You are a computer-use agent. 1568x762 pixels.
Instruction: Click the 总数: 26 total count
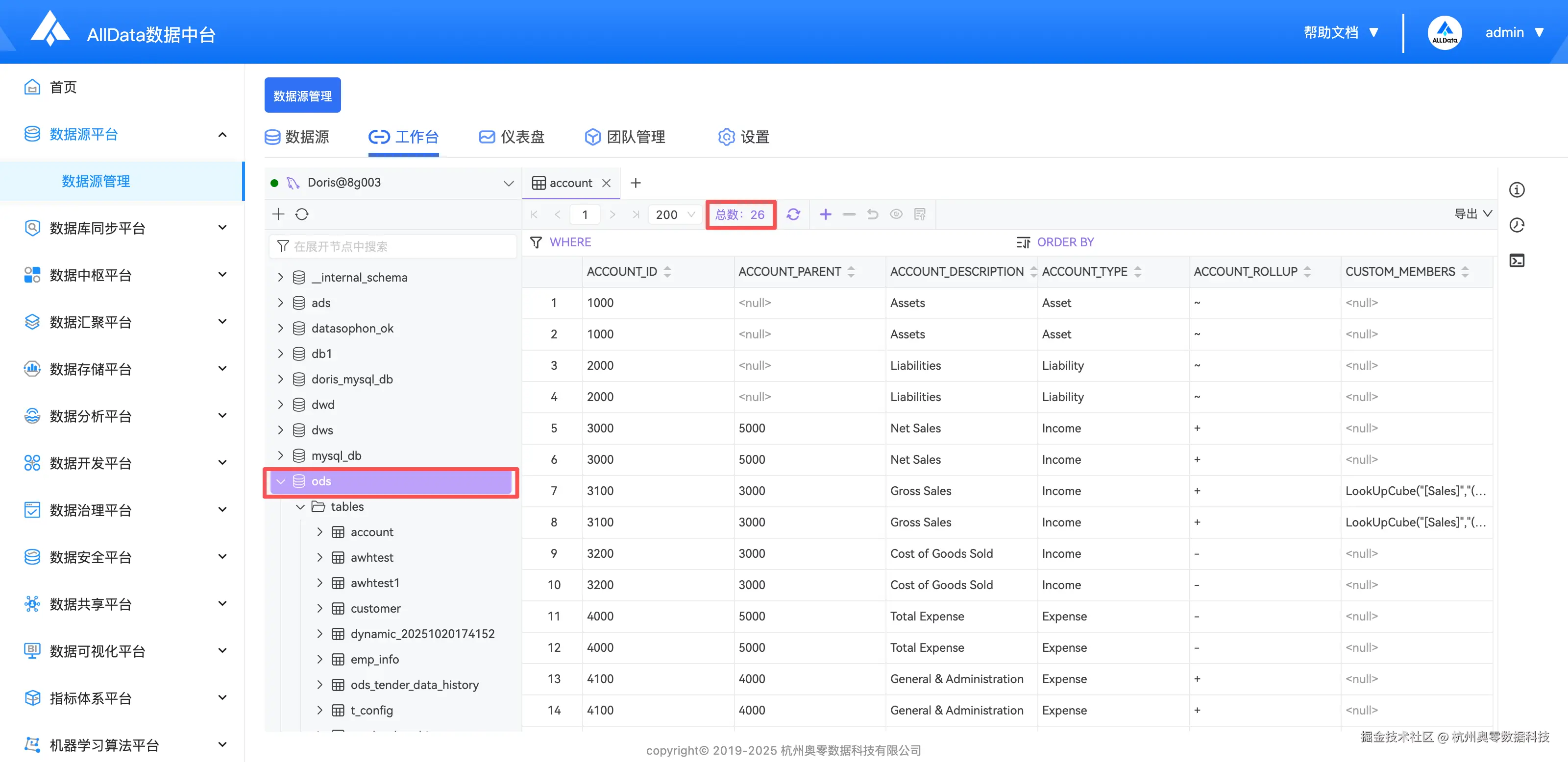pos(740,214)
